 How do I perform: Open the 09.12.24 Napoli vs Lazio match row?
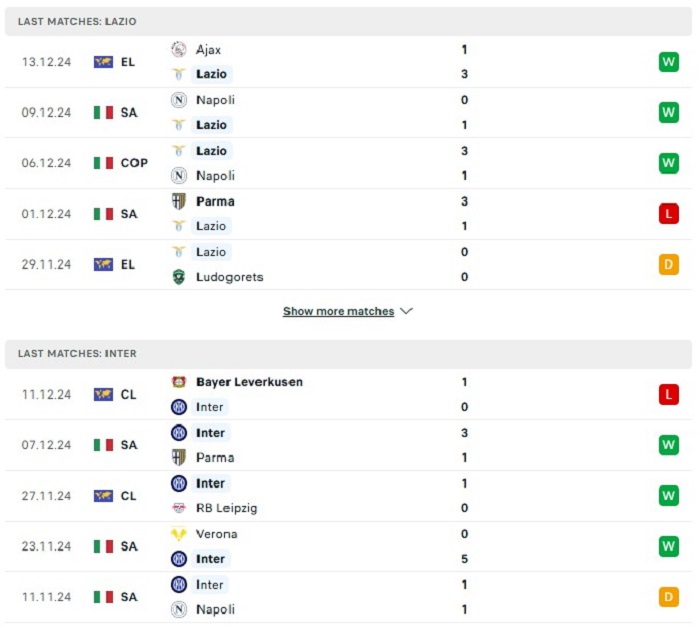348,112
